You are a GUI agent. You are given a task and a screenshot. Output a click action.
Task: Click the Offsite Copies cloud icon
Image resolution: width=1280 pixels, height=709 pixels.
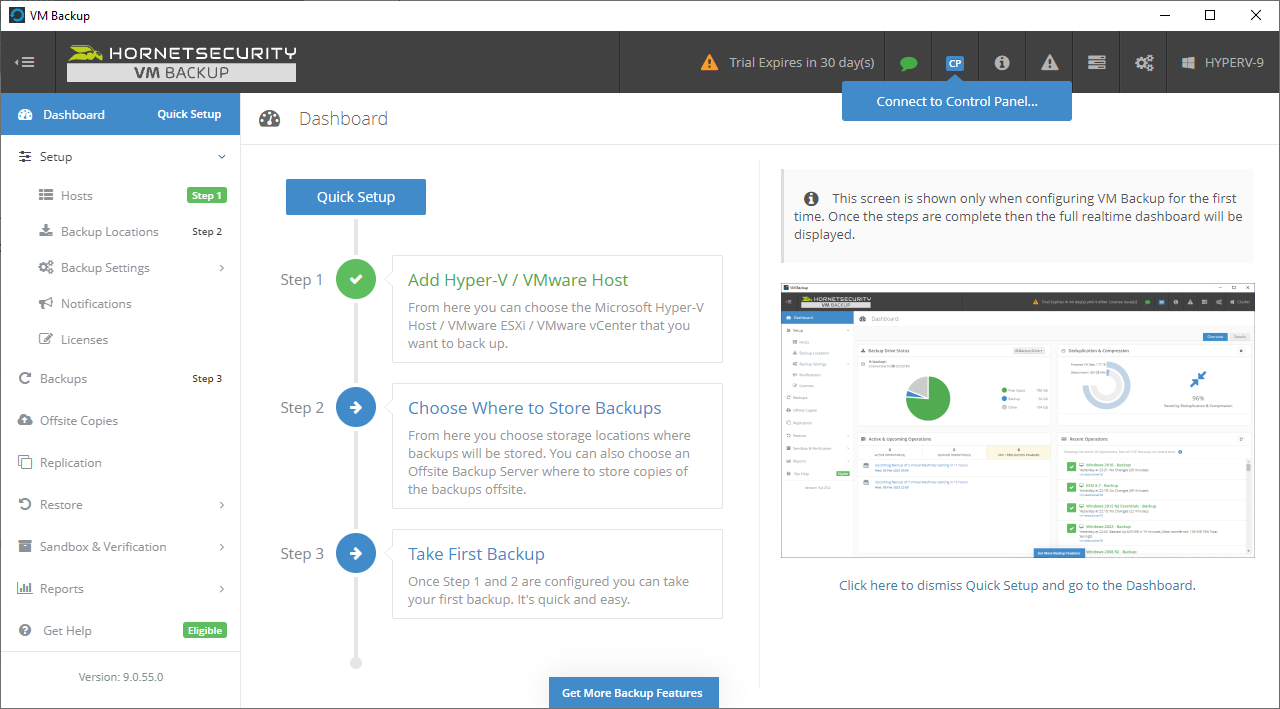[25, 420]
